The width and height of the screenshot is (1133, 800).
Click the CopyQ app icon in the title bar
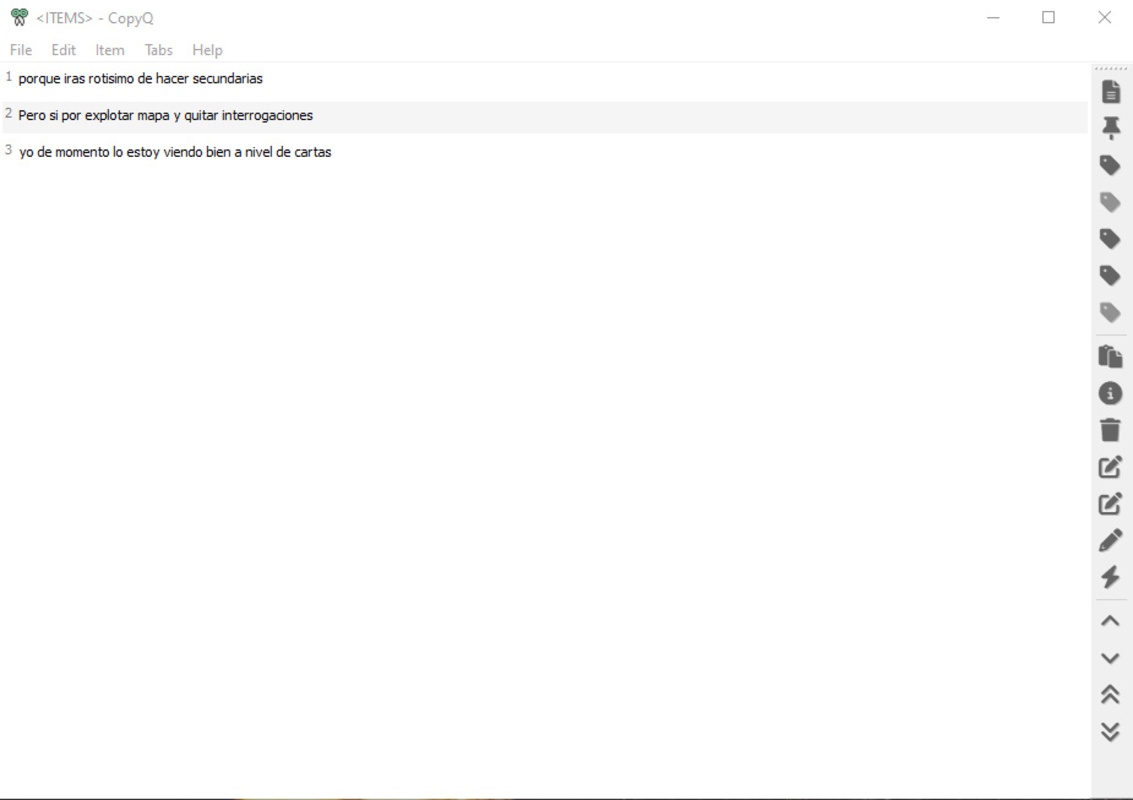click(x=20, y=17)
